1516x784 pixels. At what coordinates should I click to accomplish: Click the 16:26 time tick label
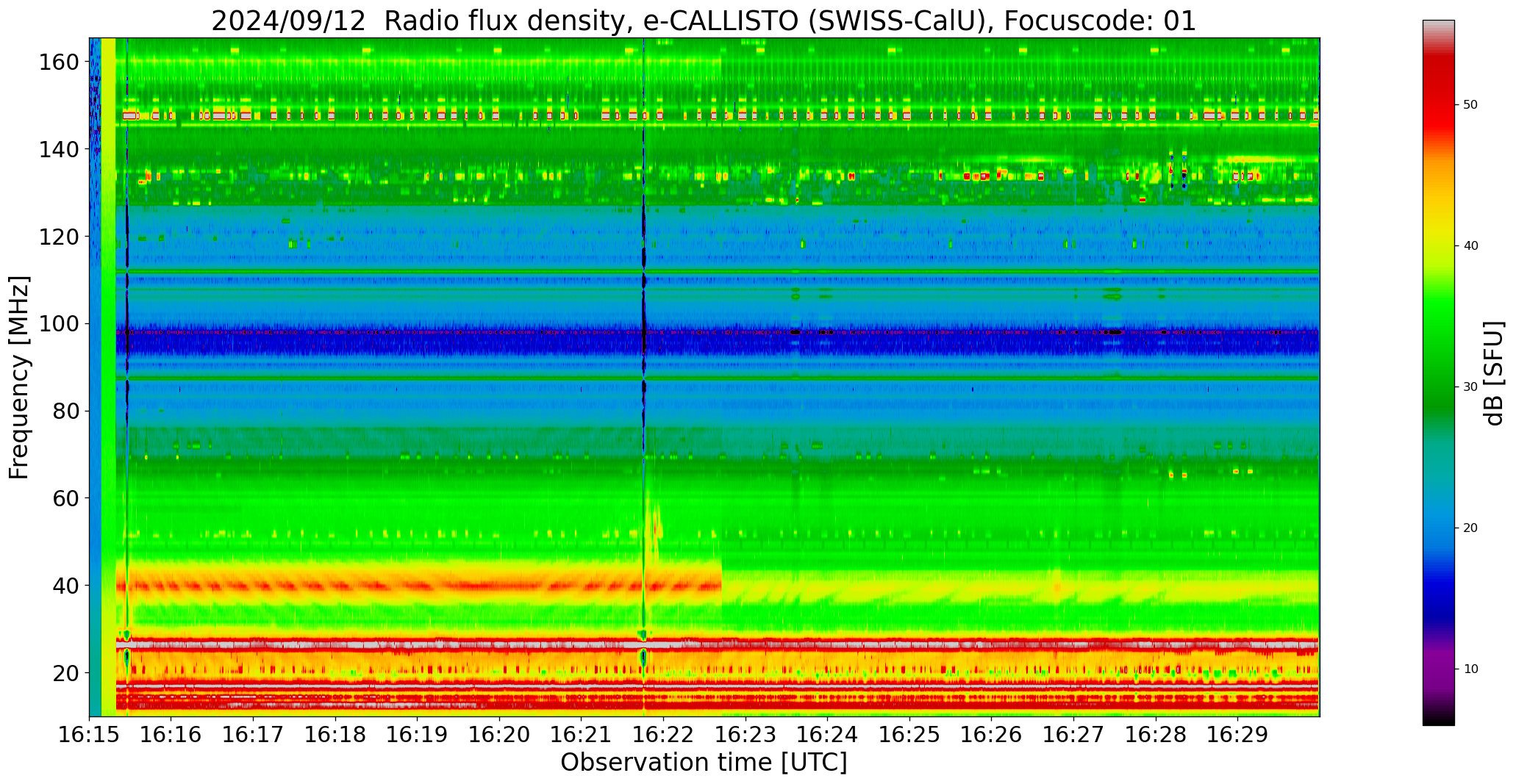(x=991, y=734)
